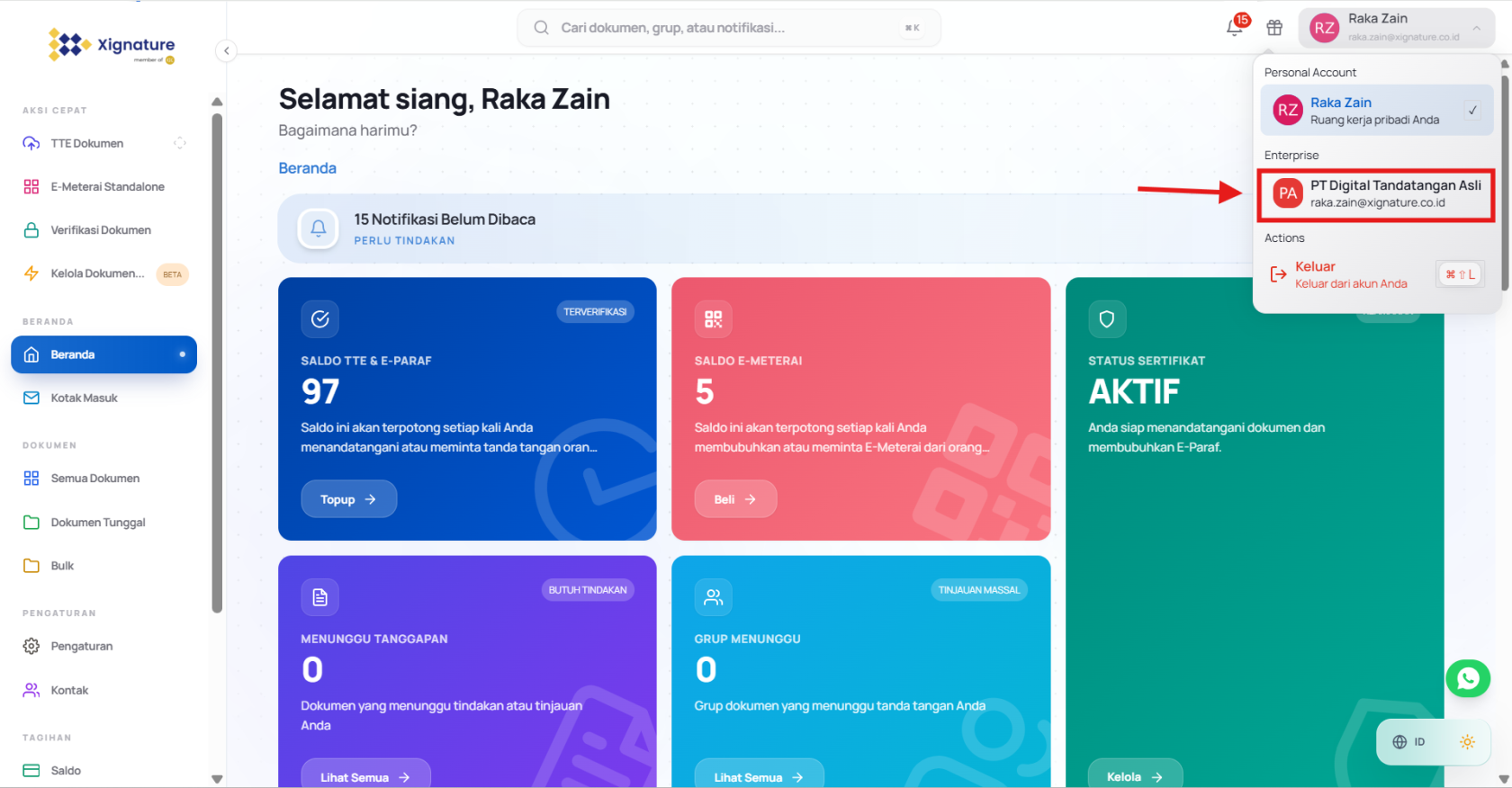Screen dimensions: 1512x788
Task: Click the Saldo card icon
Action: coord(31,771)
